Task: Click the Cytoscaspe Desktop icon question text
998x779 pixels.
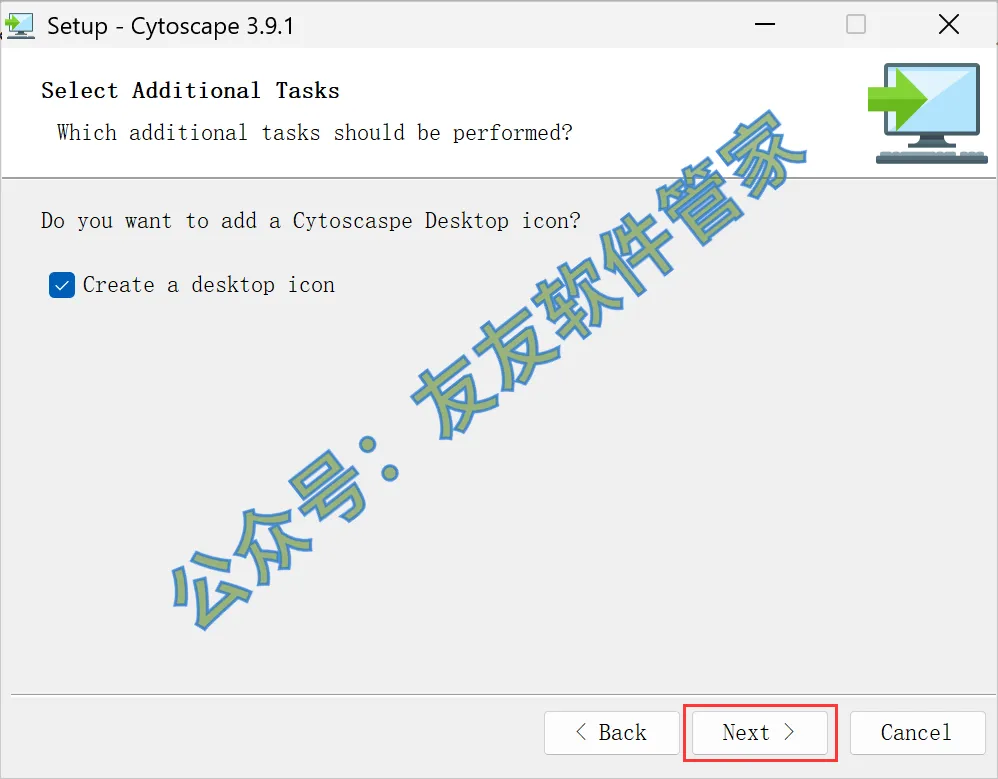Action: (x=311, y=221)
